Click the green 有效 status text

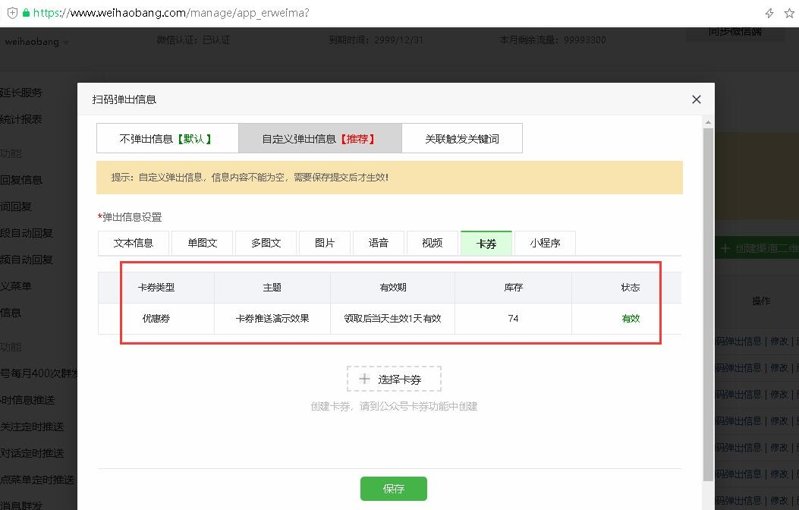point(631,318)
